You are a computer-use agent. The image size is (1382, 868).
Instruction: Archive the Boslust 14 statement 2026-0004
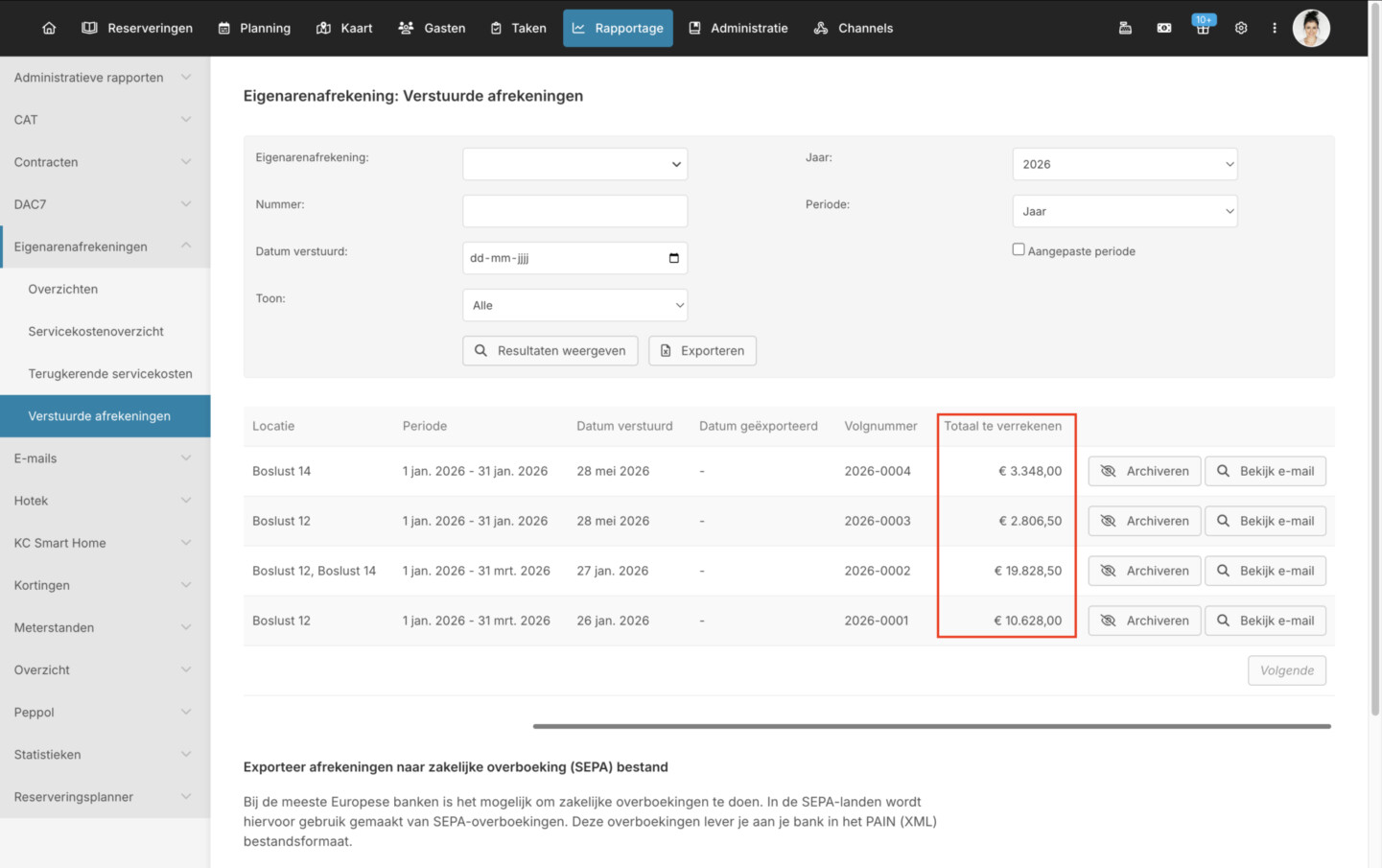point(1144,471)
